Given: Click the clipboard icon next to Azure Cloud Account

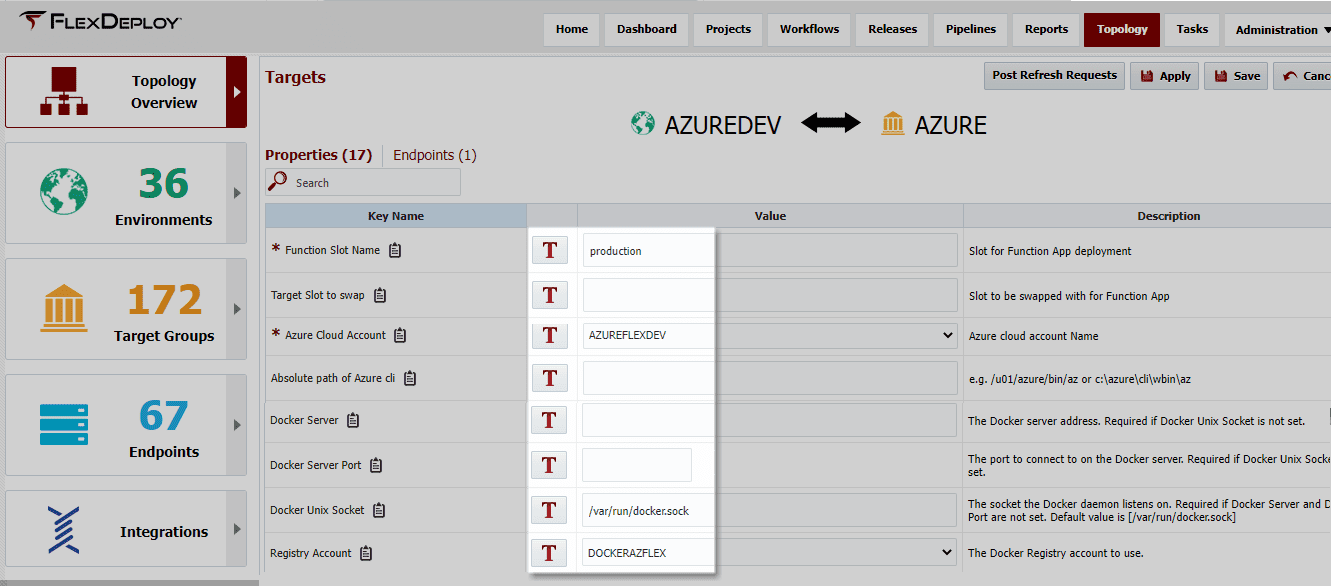Looking at the screenshot, I should 400,335.
